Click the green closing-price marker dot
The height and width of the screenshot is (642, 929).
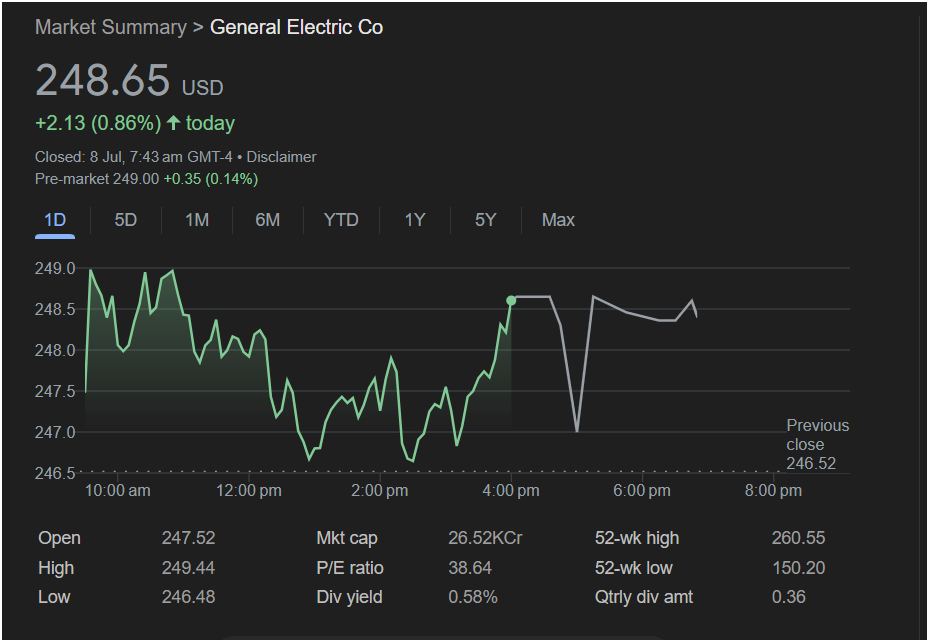(511, 301)
